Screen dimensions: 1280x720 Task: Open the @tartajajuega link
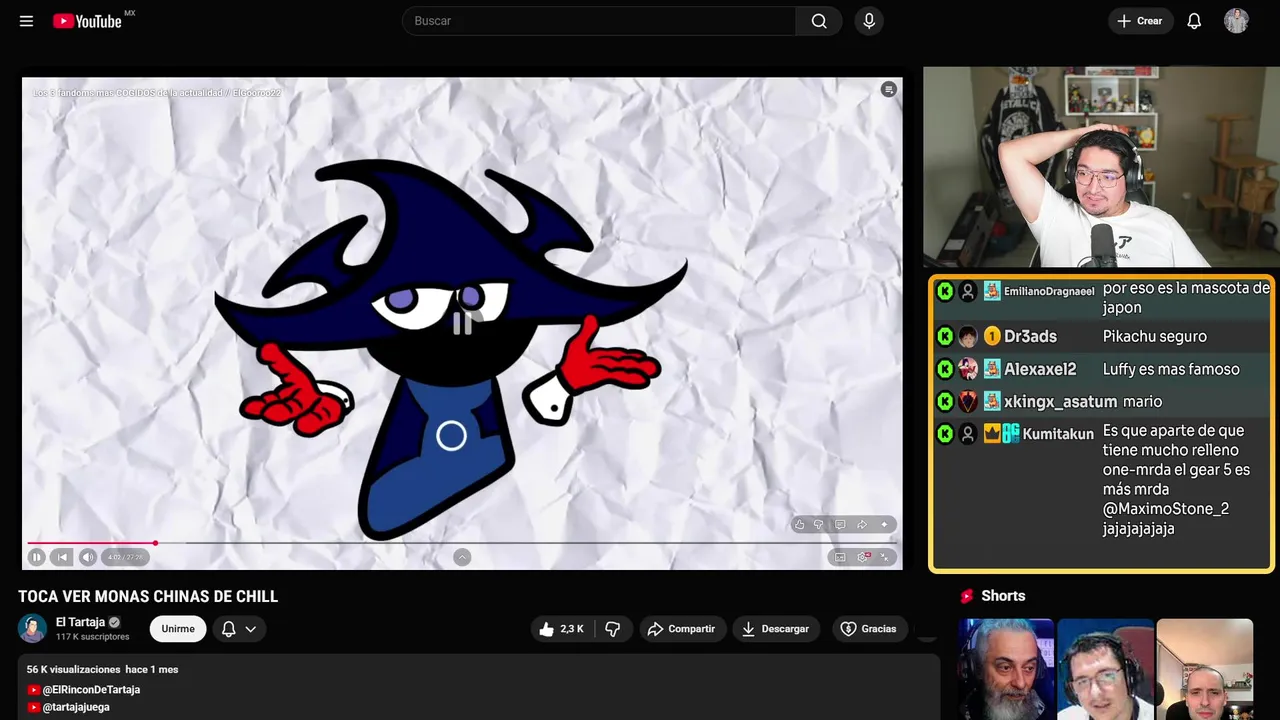tap(76, 707)
